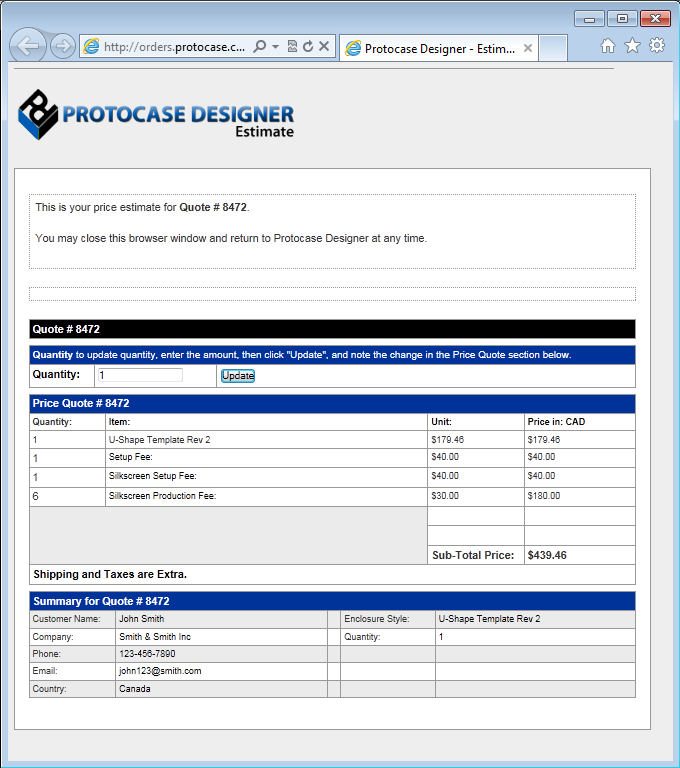This screenshot has height=768, width=680.
Task: Click the browser Back arrow button
Action: point(29,46)
